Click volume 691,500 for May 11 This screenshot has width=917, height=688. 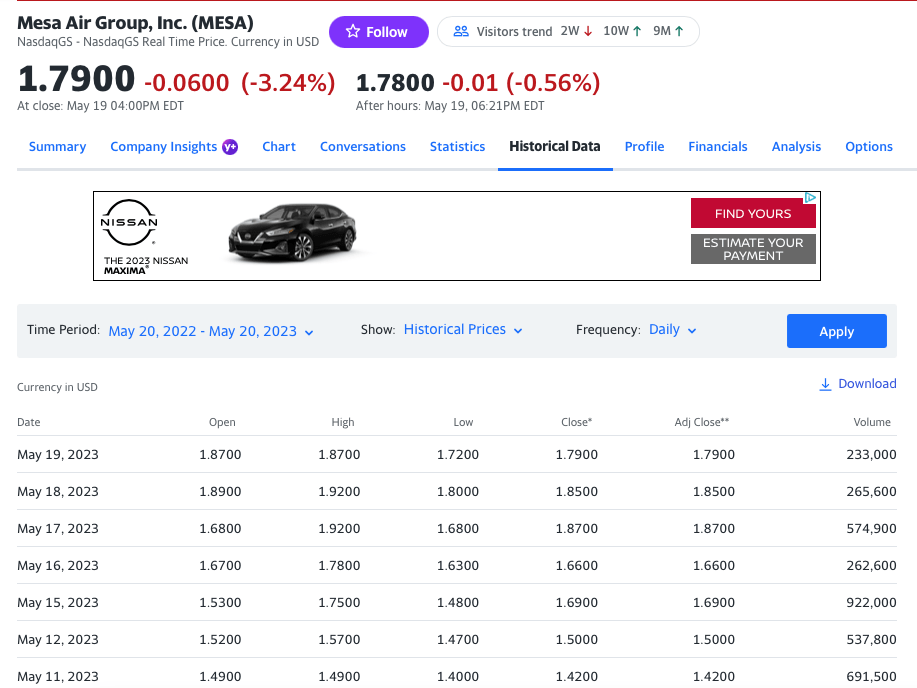click(871, 676)
